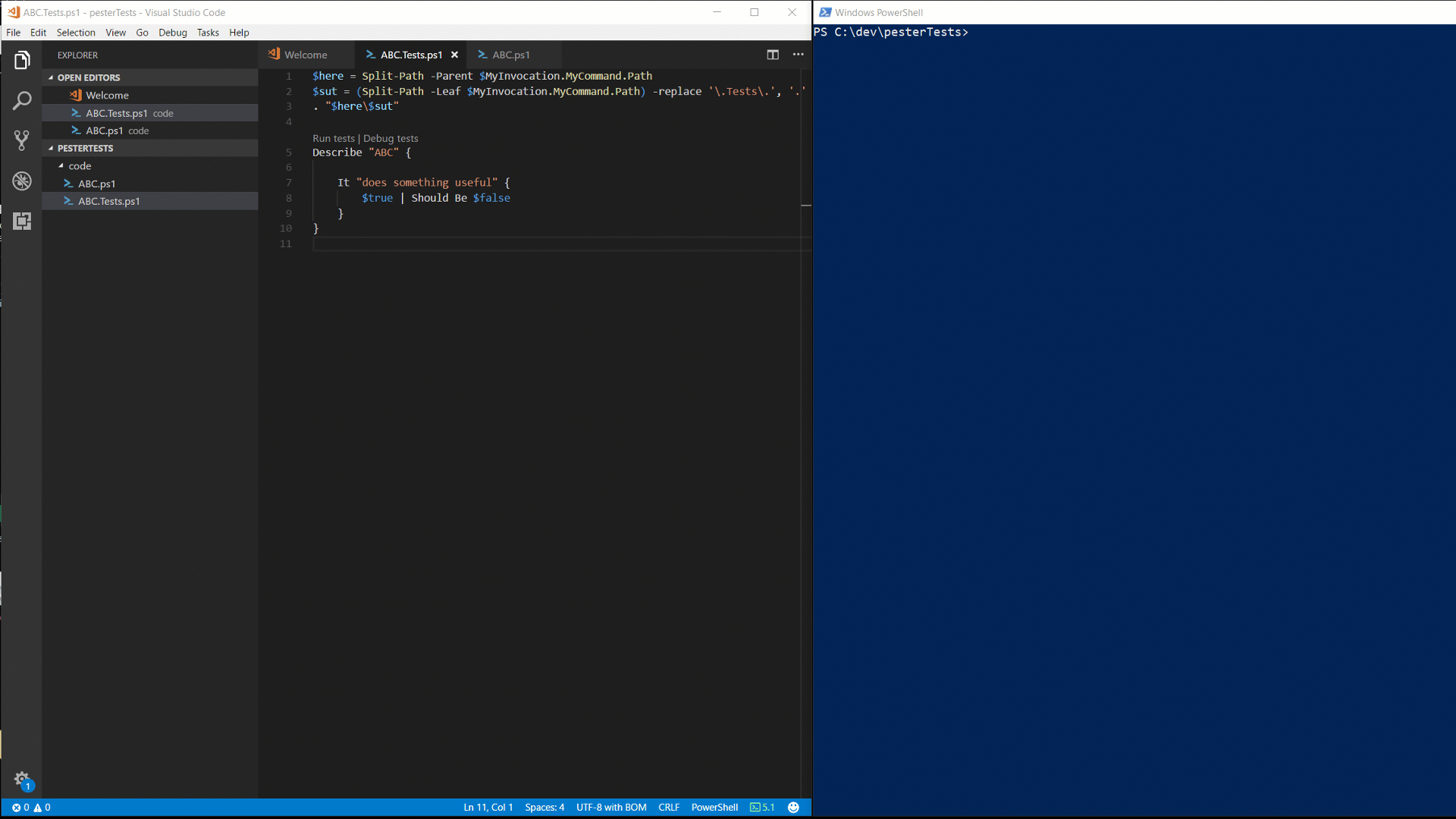Click the Run tests code lens
This screenshot has height=819, width=1456.
point(333,138)
